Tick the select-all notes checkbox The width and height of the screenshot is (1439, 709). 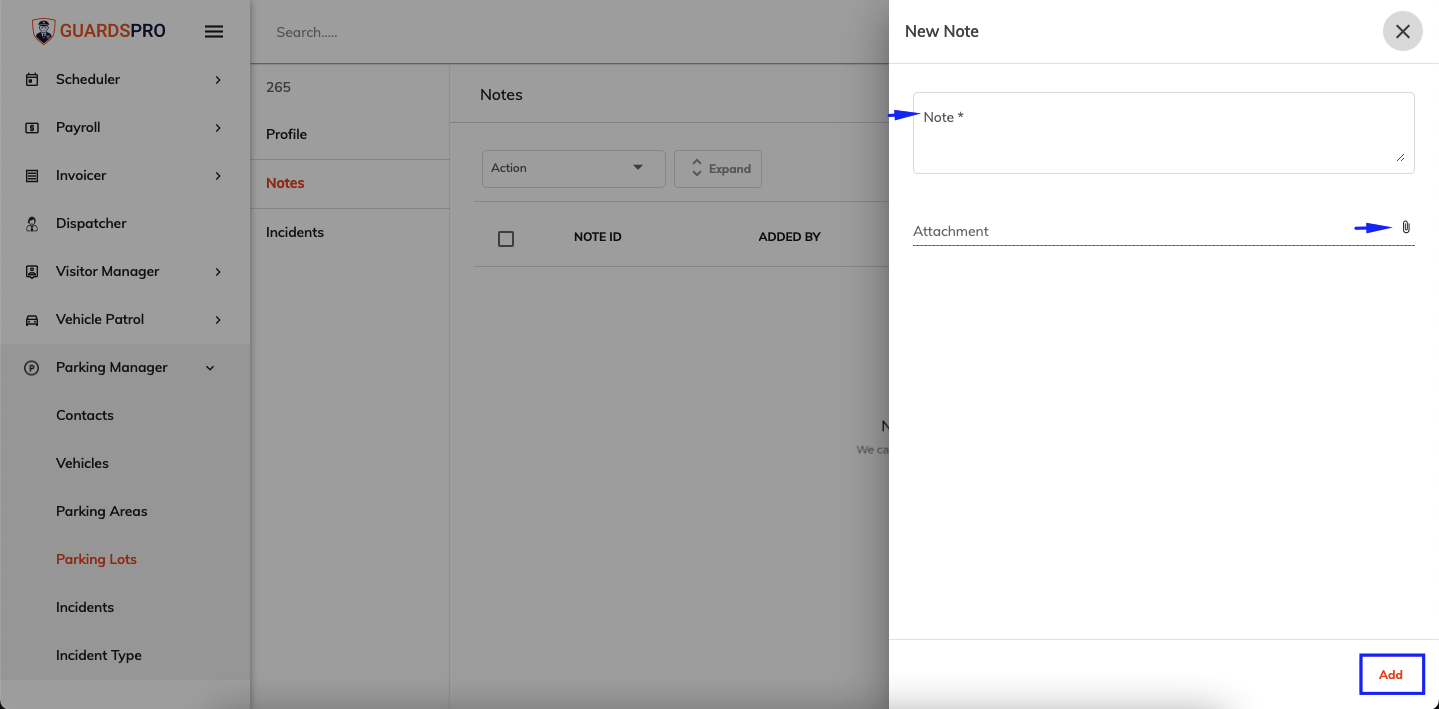[506, 238]
